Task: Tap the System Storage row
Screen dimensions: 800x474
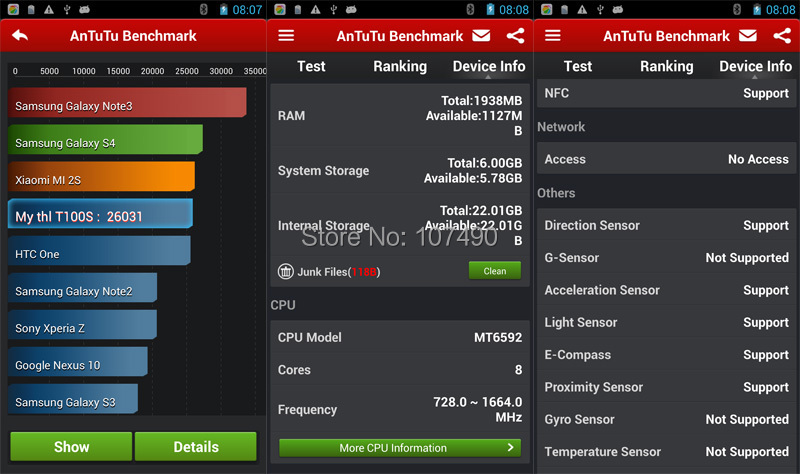Action: pos(400,170)
